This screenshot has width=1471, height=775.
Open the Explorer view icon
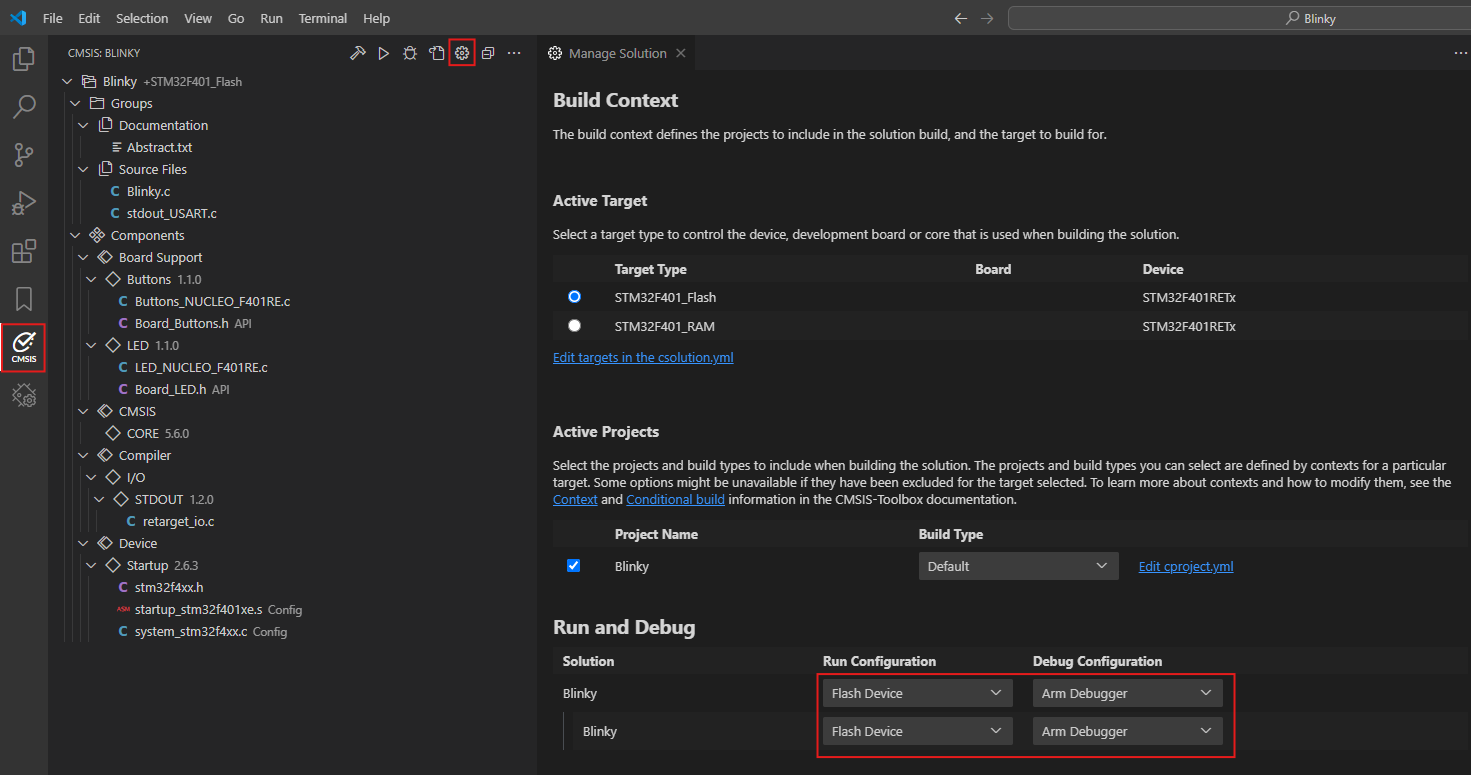tap(24, 59)
